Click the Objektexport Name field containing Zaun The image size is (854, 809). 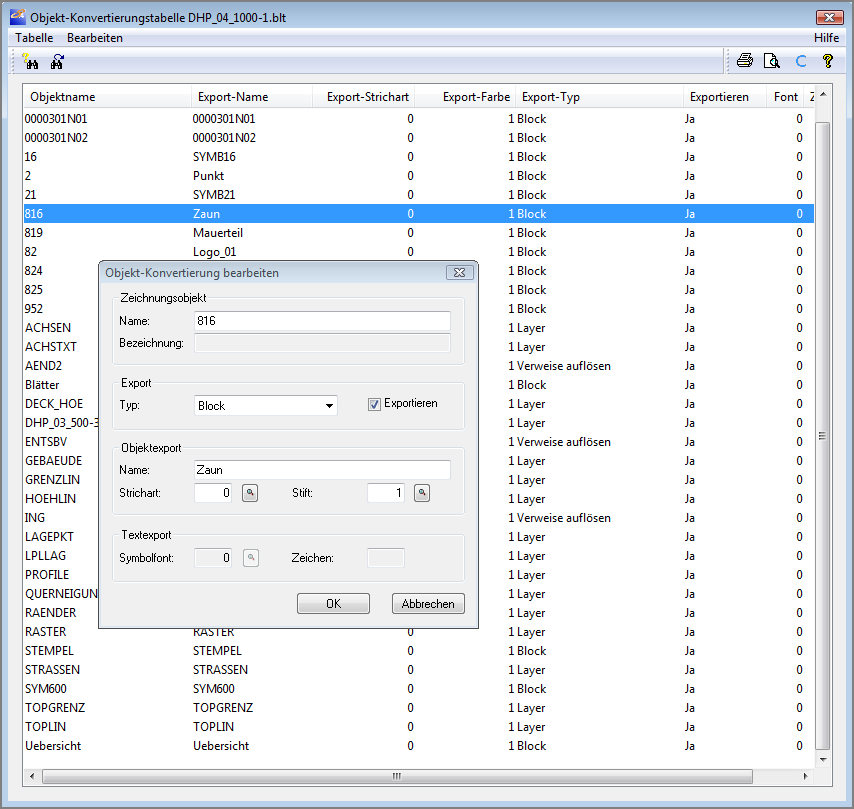(x=322, y=470)
